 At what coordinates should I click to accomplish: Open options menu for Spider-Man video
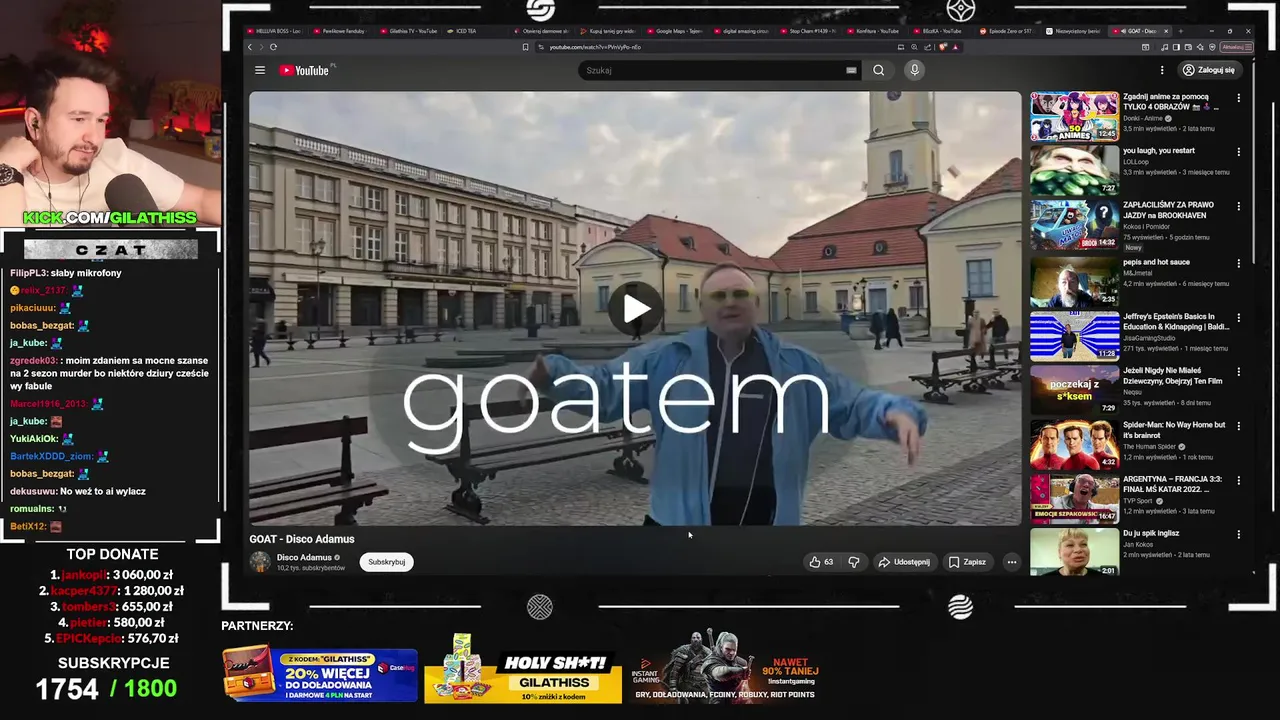click(1238, 426)
